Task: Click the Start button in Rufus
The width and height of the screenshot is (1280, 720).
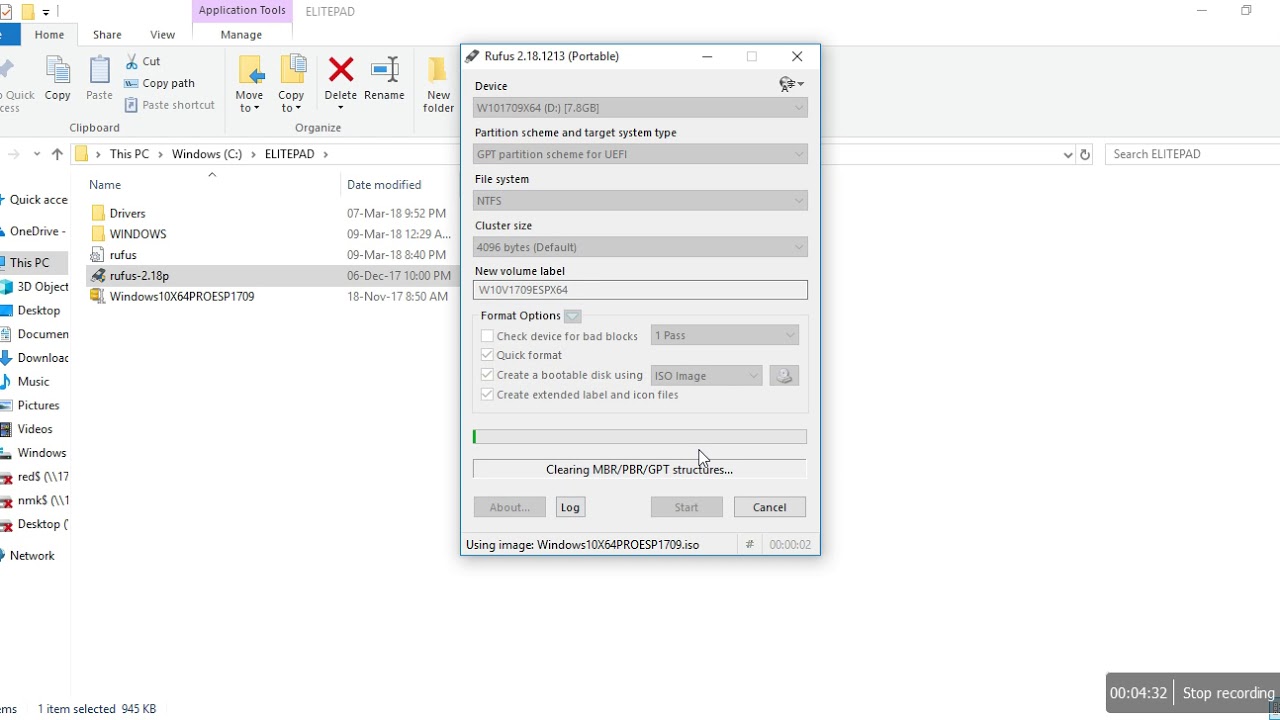Action: click(x=686, y=507)
